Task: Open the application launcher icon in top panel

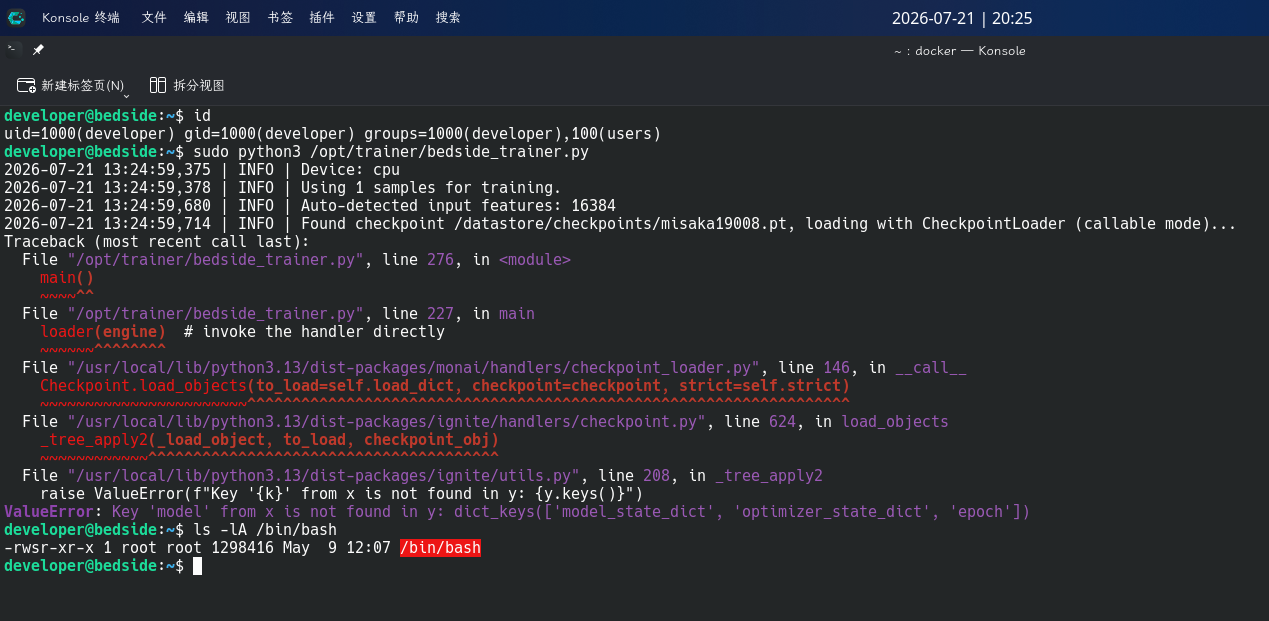Action: 16,17
